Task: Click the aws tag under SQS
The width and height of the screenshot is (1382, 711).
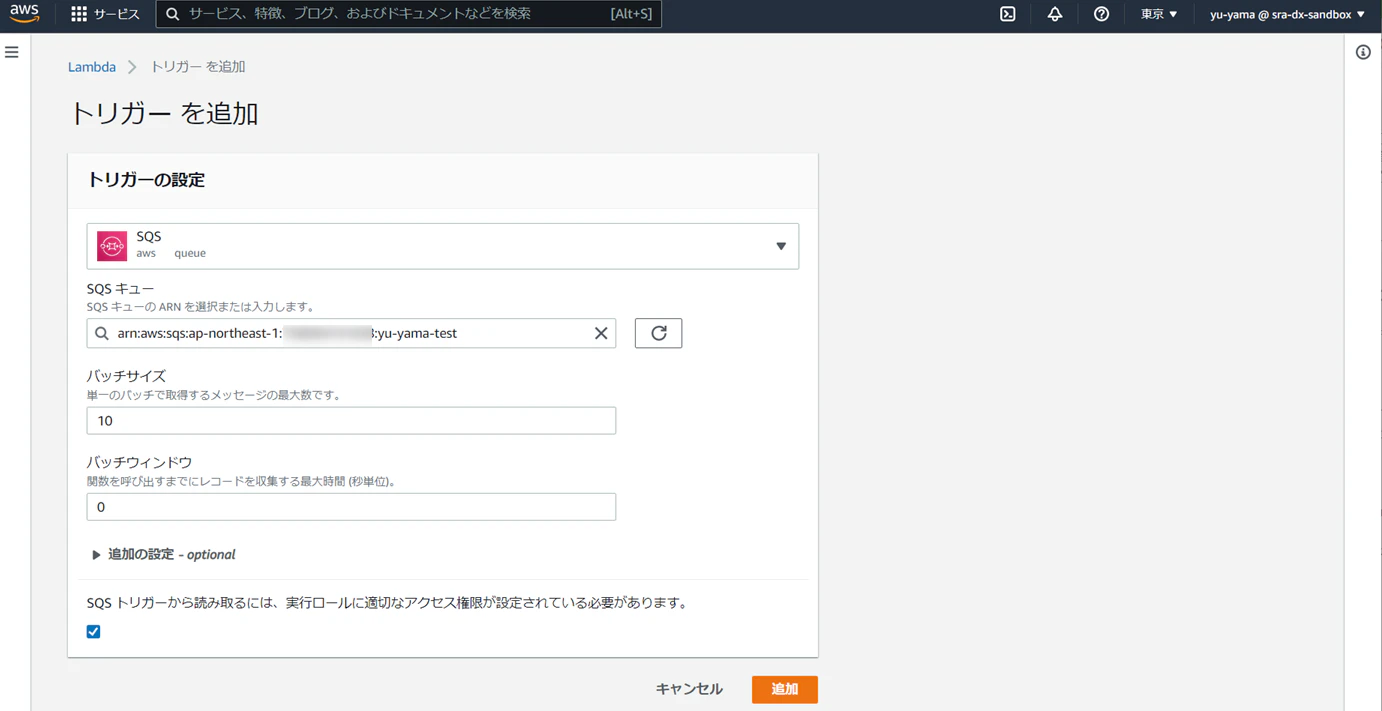Action: (146, 254)
